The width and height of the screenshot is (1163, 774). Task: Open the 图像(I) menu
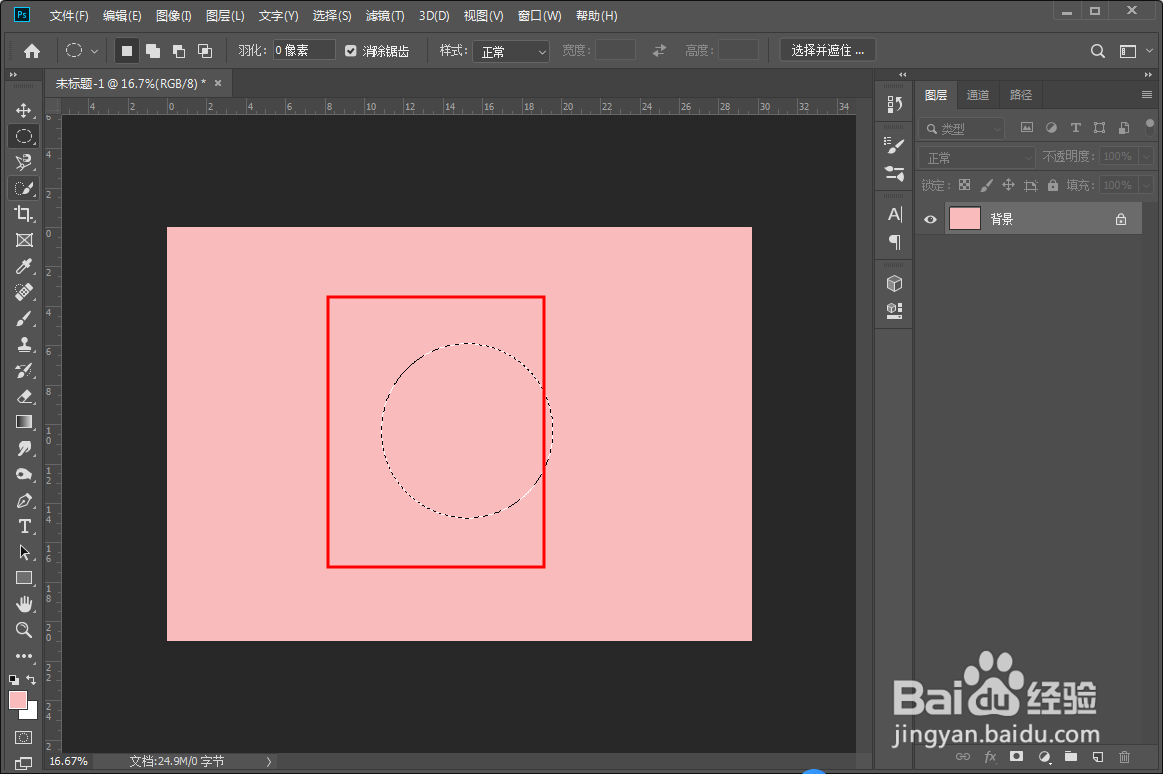[x=174, y=16]
